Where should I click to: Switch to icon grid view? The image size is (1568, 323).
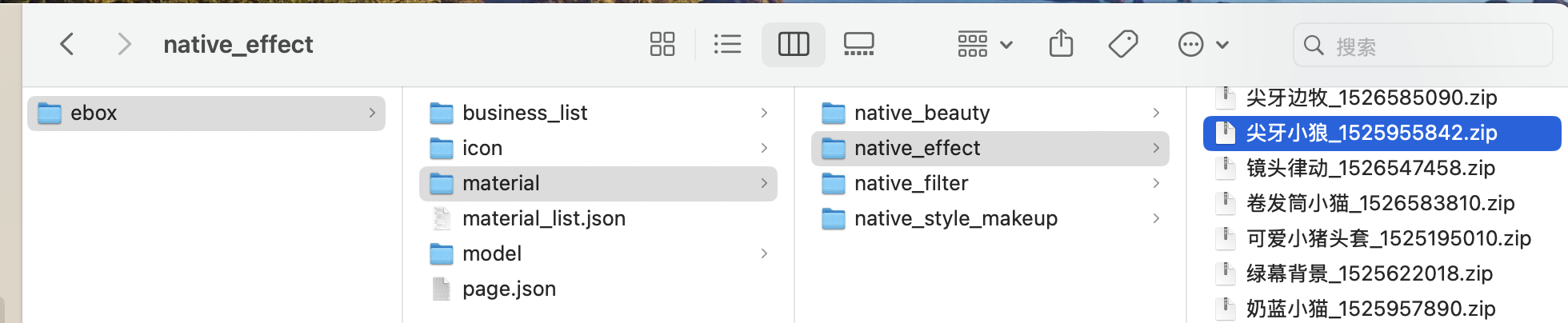pyautogui.click(x=662, y=44)
